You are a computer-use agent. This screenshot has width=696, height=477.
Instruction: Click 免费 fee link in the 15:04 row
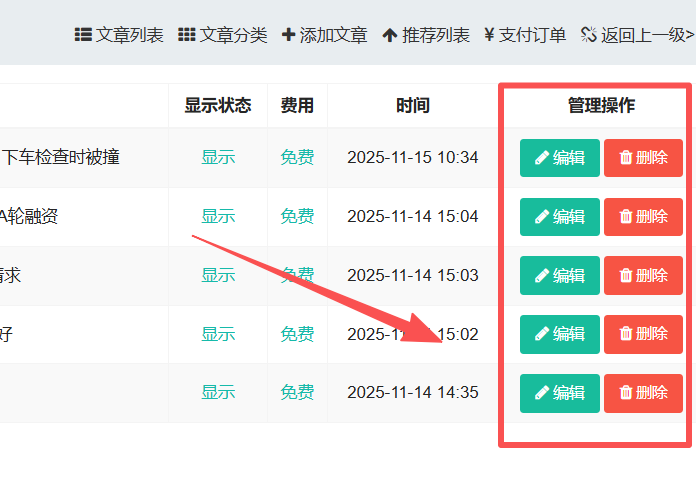pos(297,216)
